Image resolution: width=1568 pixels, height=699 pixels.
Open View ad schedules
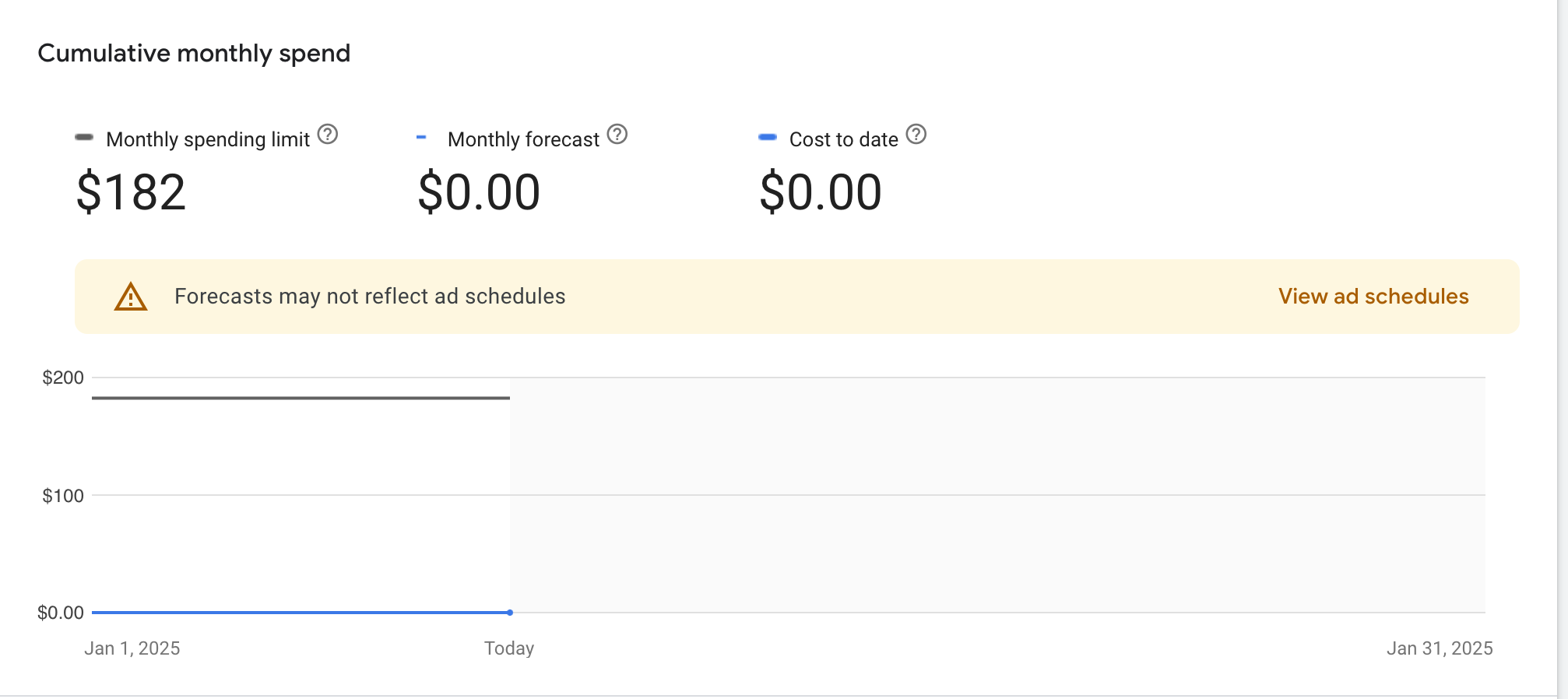pos(1373,296)
